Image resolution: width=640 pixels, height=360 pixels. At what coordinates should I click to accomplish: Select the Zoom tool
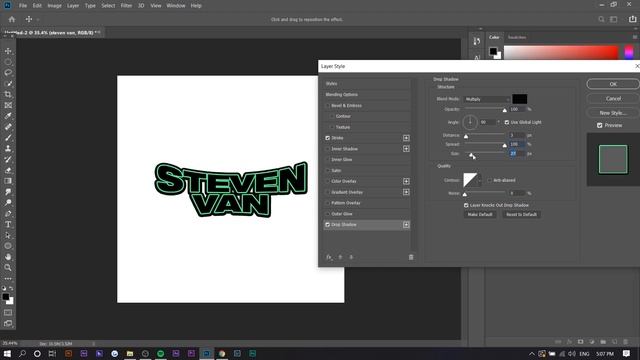click(8, 267)
